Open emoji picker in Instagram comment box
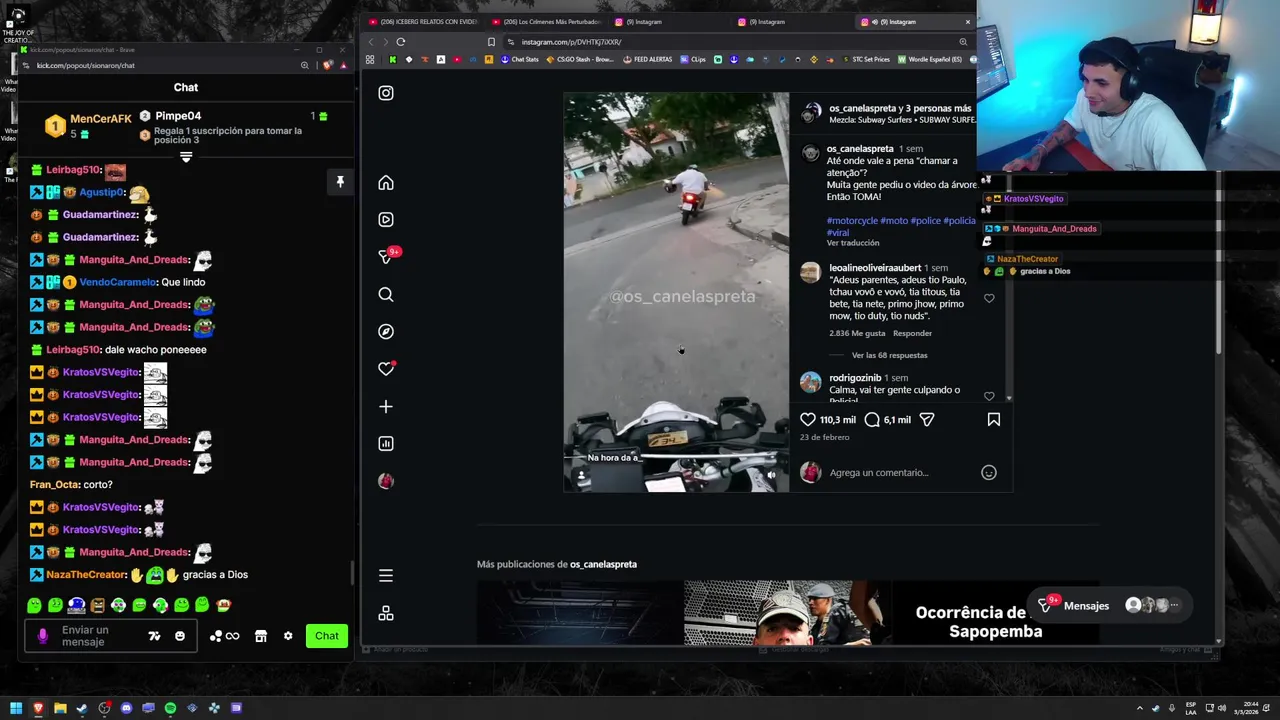 [989, 473]
